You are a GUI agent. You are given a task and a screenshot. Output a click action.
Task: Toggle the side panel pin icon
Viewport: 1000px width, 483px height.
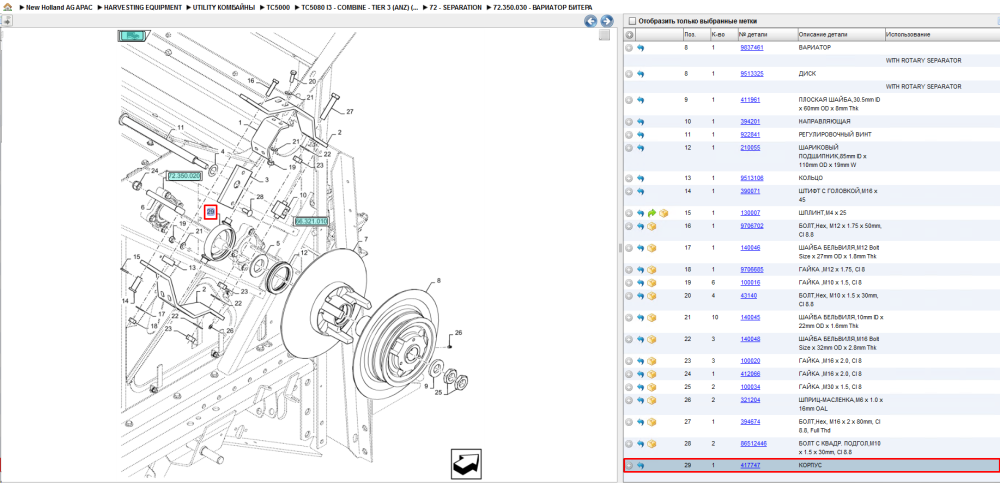[6, 21]
